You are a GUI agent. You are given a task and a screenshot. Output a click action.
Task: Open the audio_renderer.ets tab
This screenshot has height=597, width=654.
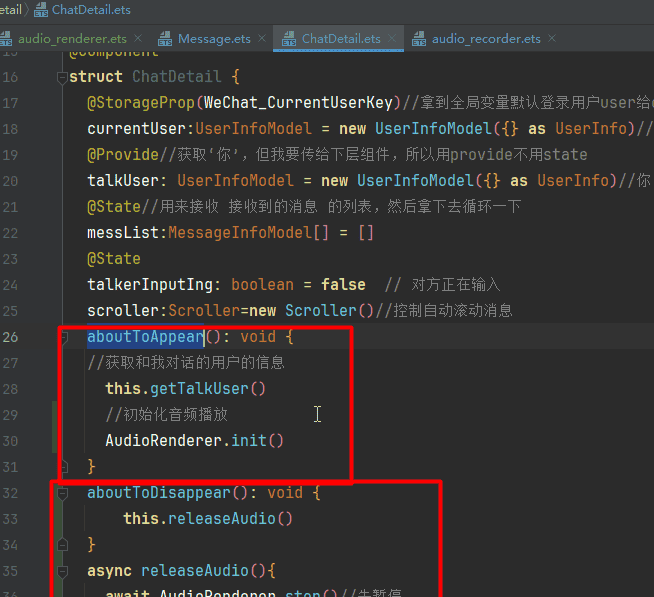click(x=72, y=39)
